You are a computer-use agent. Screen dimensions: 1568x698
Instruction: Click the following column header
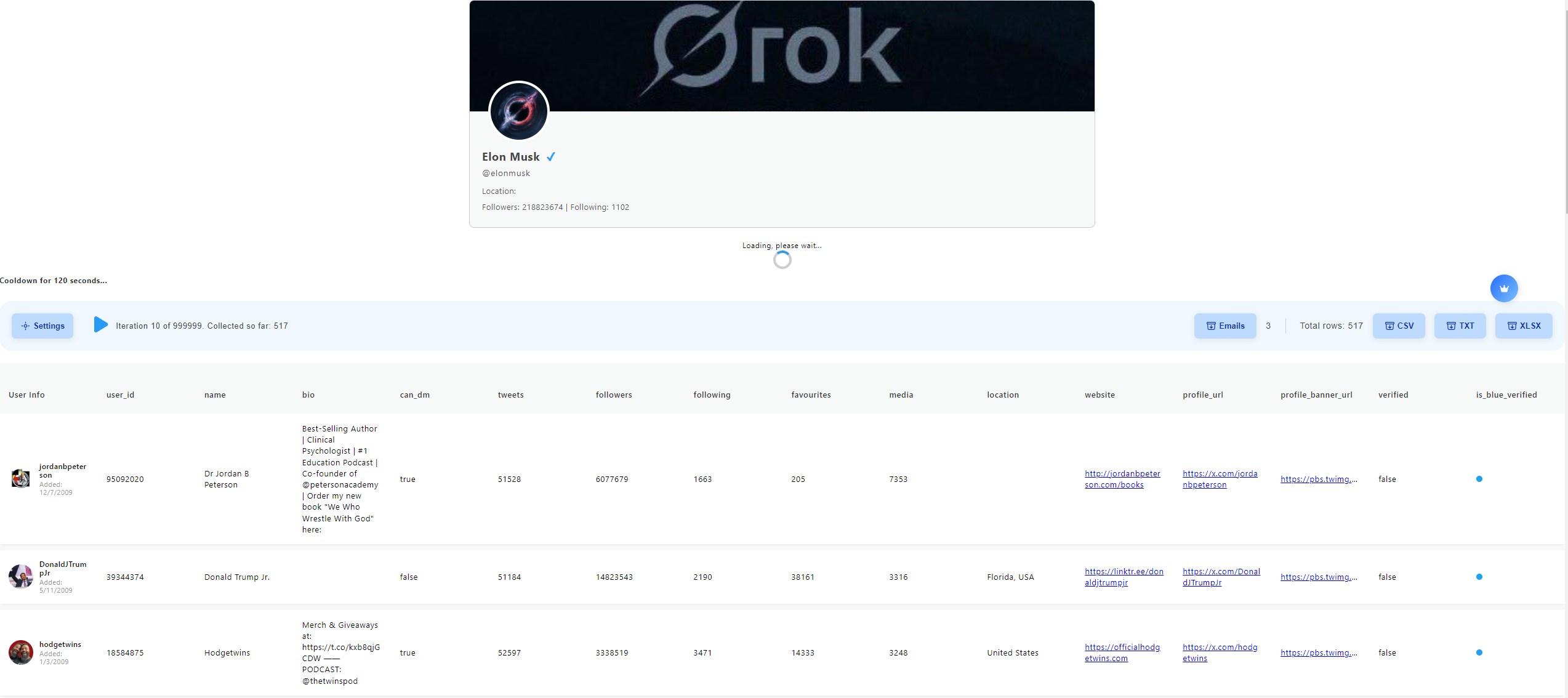(712, 395)
